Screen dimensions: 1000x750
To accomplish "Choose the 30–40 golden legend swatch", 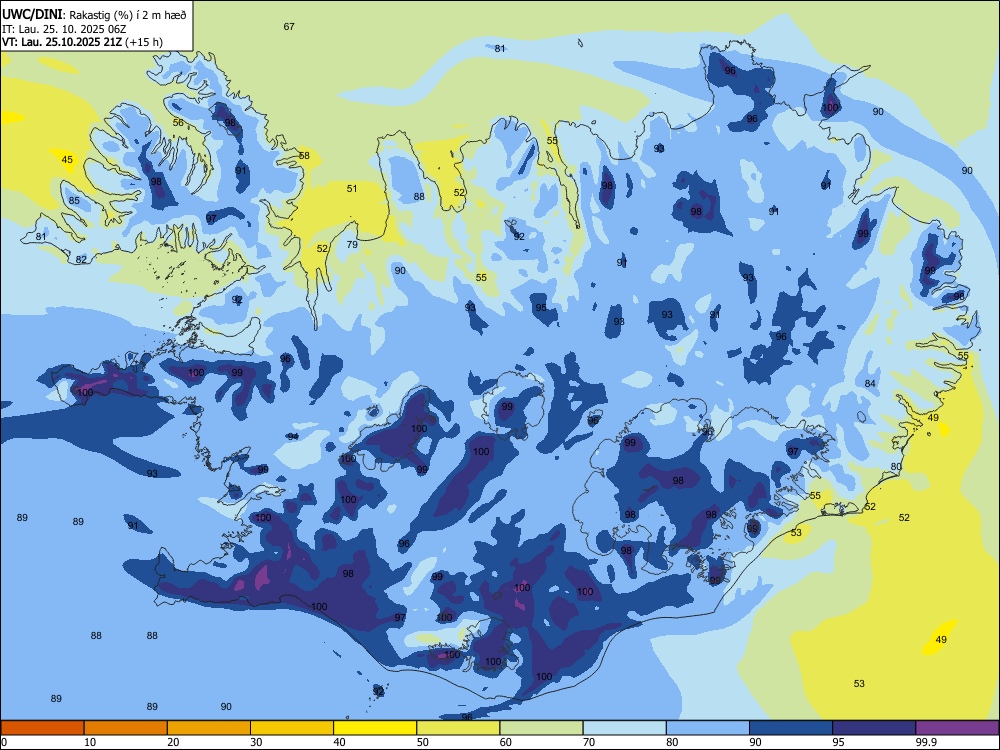I will pos(292,728).
